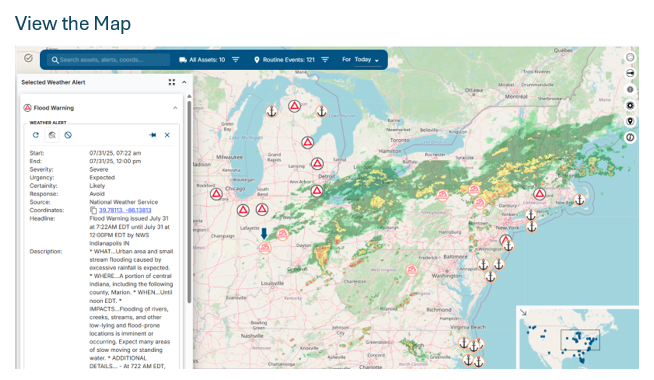The image size is (654, 380).
Task: Click the third round map control button
Action: [630, 89]
